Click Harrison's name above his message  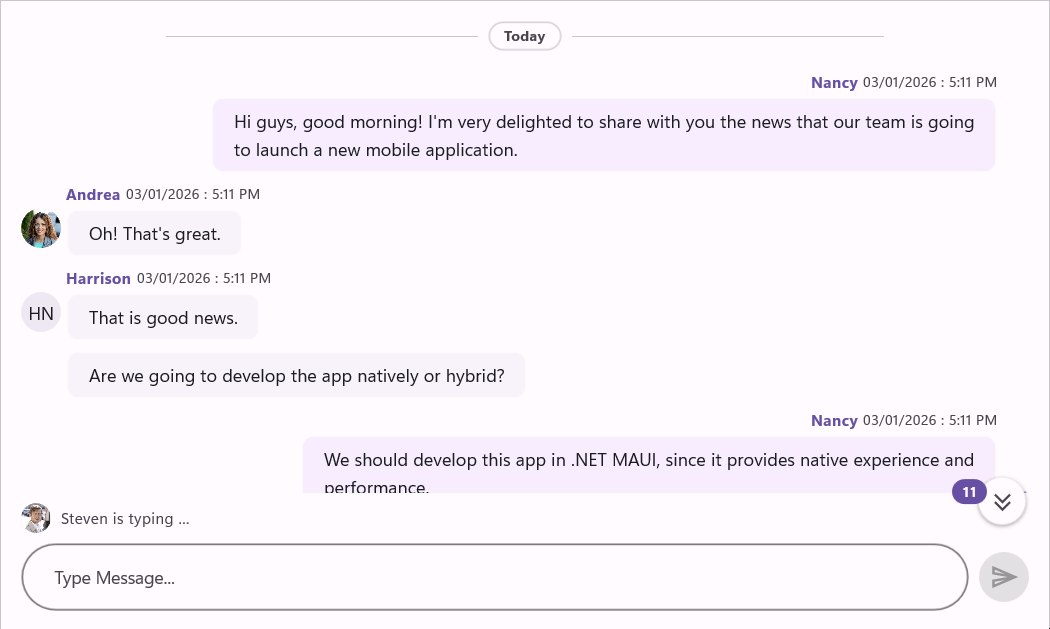tap(98, 278)
